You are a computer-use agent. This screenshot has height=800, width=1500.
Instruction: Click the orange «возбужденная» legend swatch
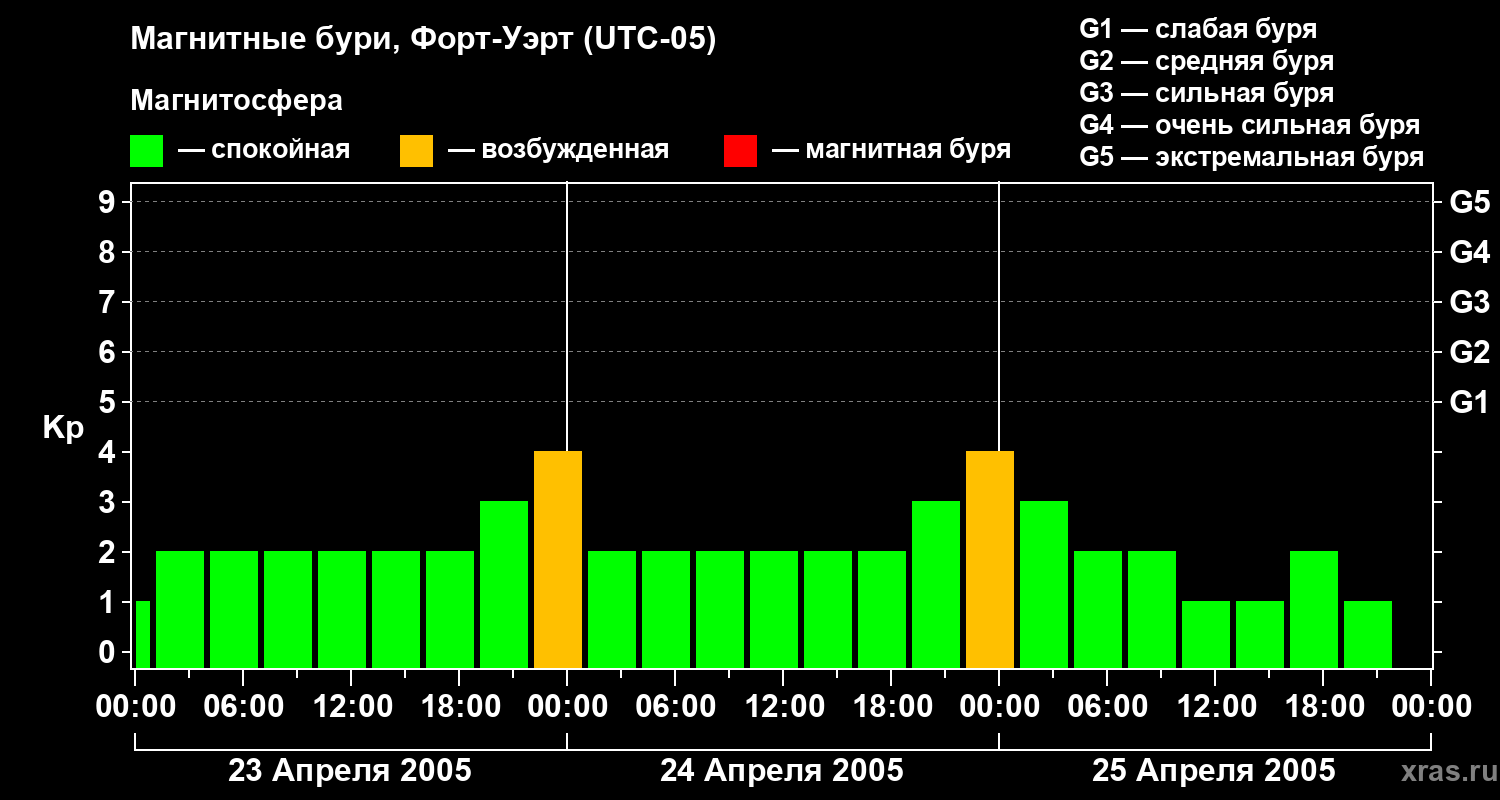click(x=417, y=151)
